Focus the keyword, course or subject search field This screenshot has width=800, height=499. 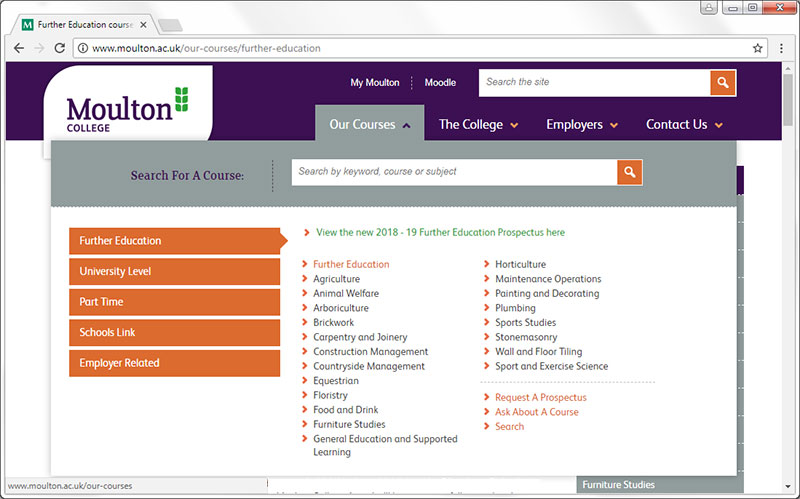pos(454,172)
